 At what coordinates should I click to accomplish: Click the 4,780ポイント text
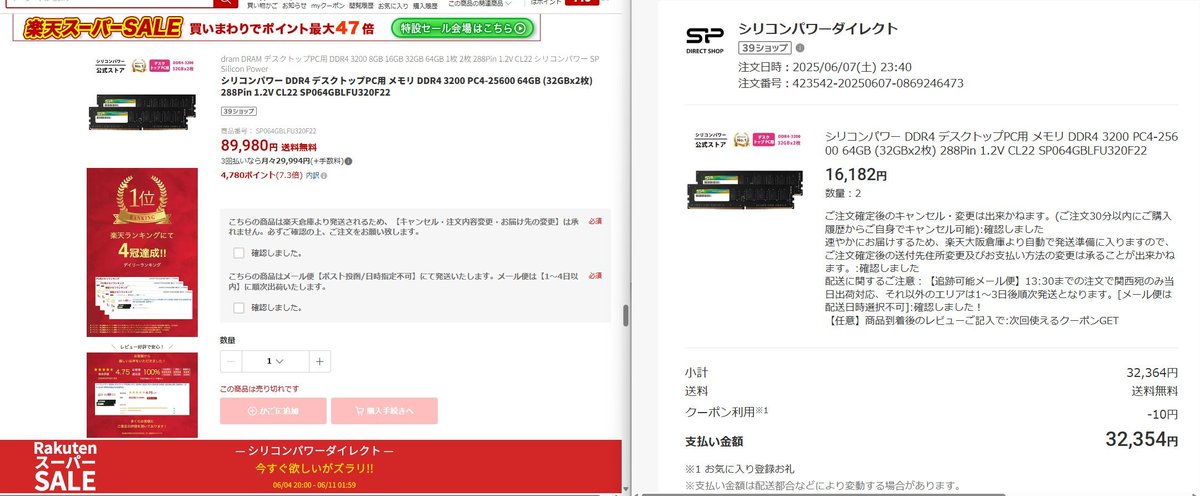[247, 175]
